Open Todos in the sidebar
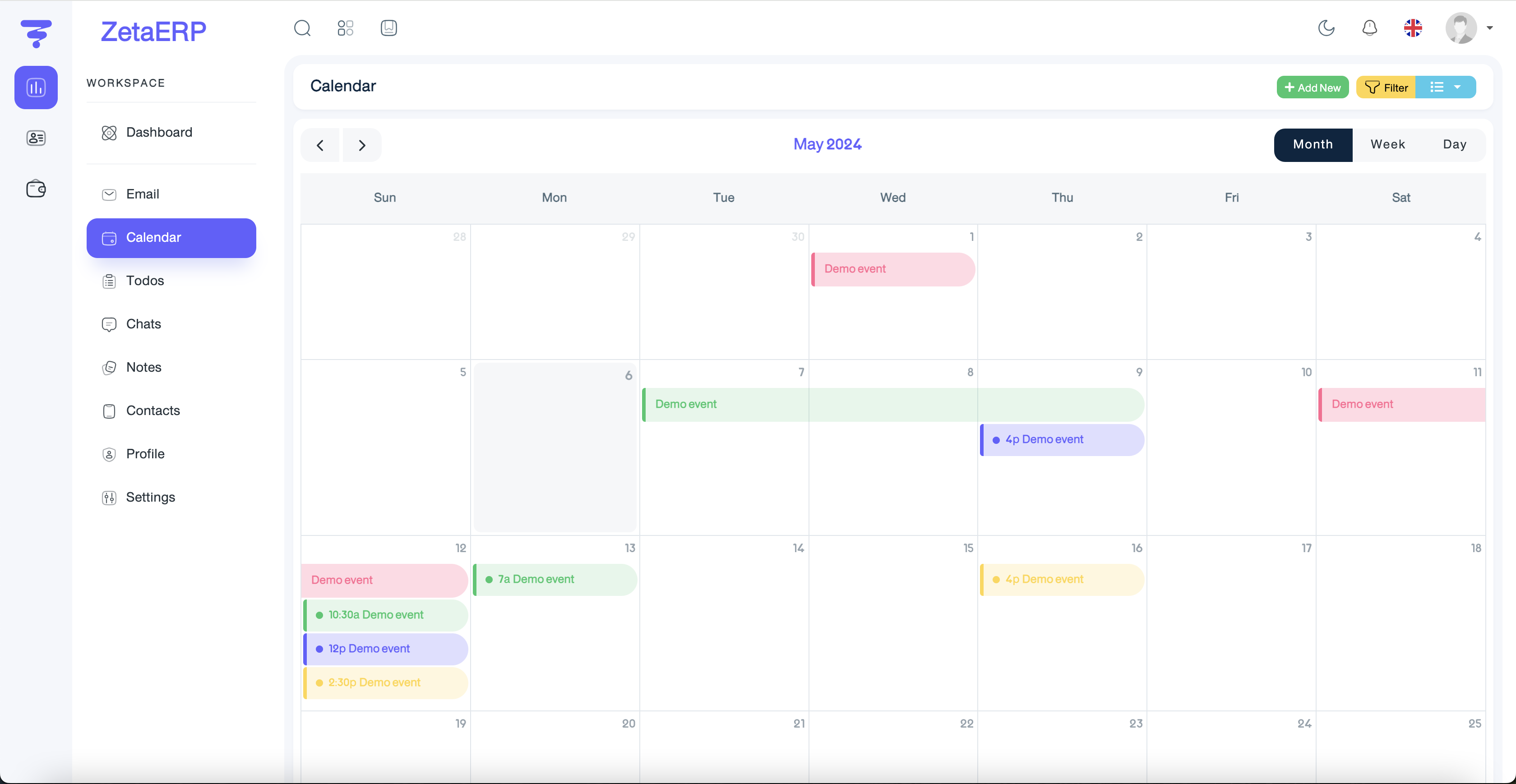Viewport: 1516px width, 784px height. (145, 281)
